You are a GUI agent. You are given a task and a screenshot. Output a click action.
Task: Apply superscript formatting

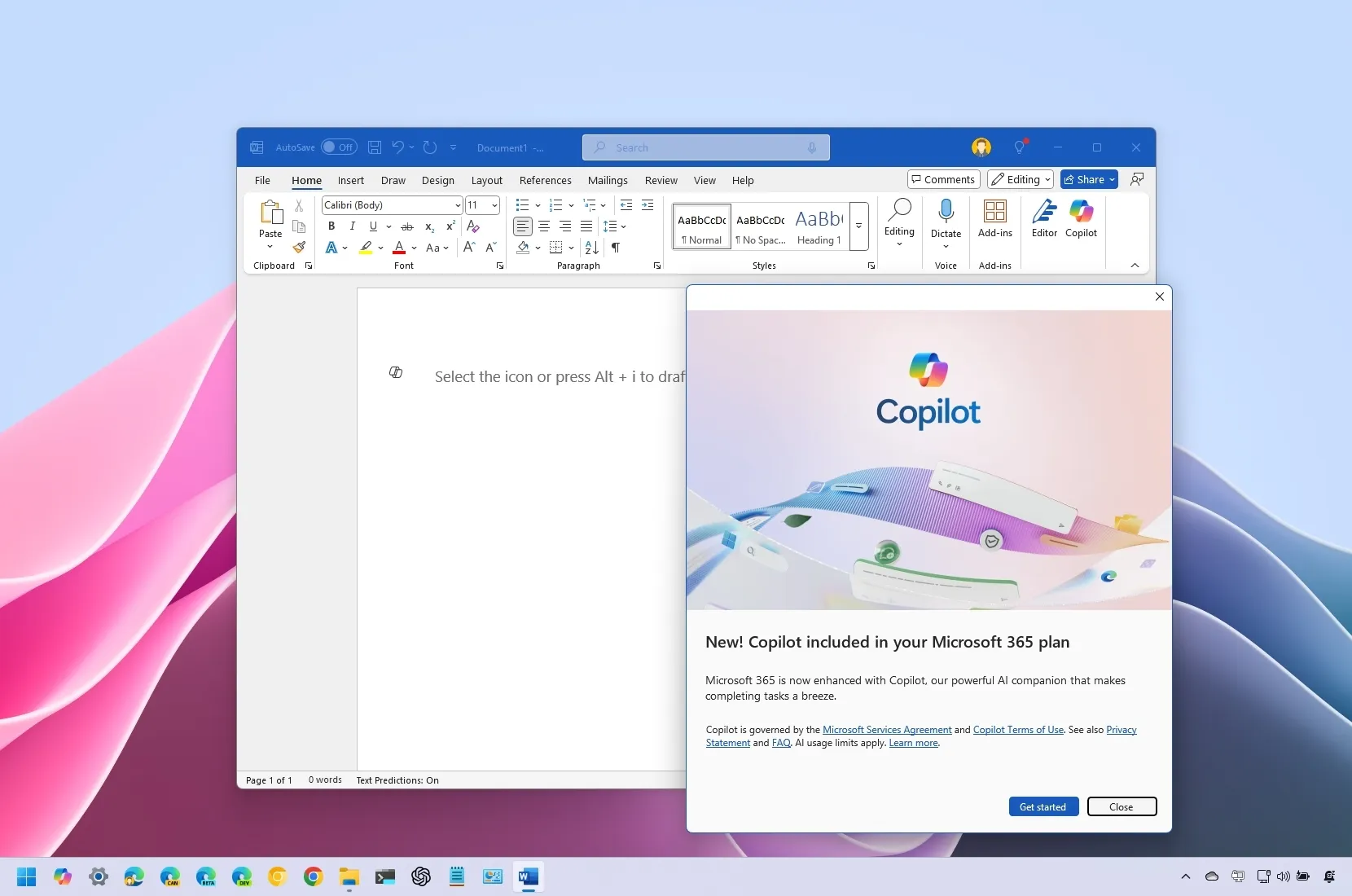pos(450,226)
